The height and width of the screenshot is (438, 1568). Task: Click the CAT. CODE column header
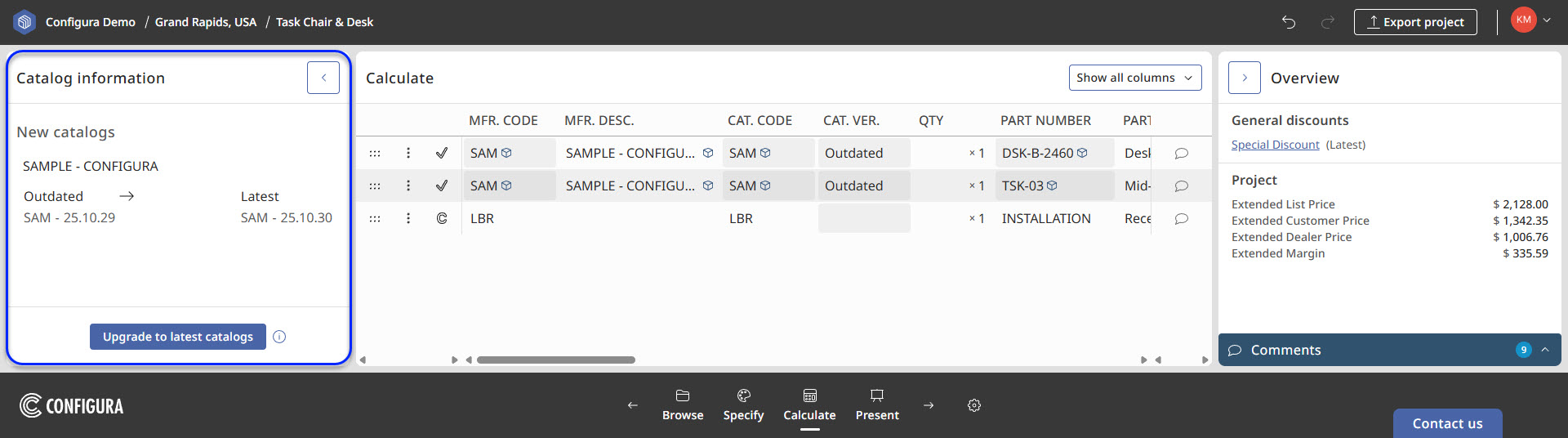[759, 120]
